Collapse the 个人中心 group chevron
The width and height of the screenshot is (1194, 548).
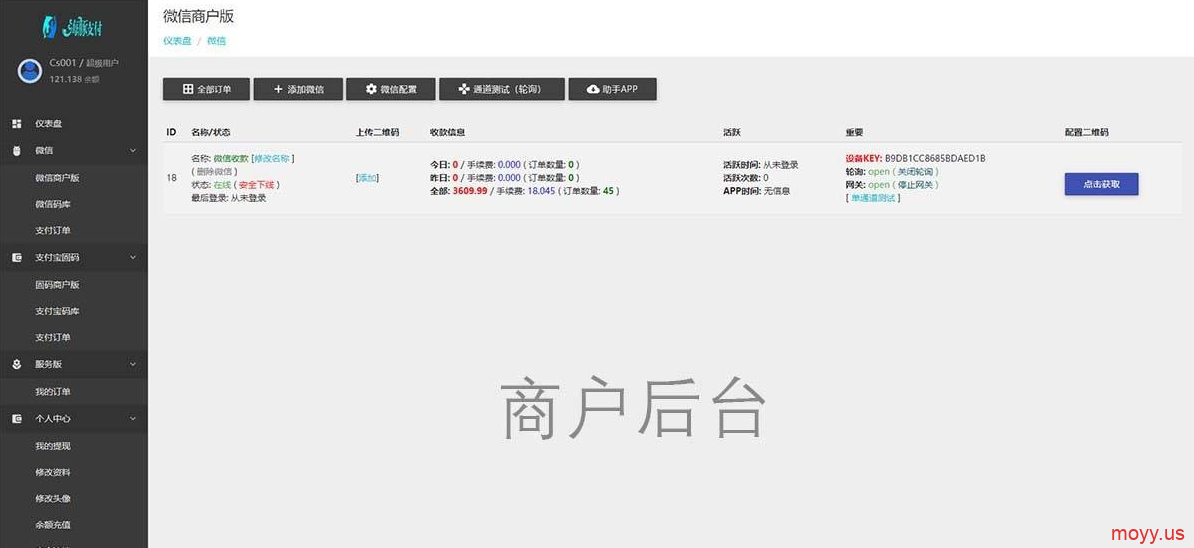(x=132, y=419)
